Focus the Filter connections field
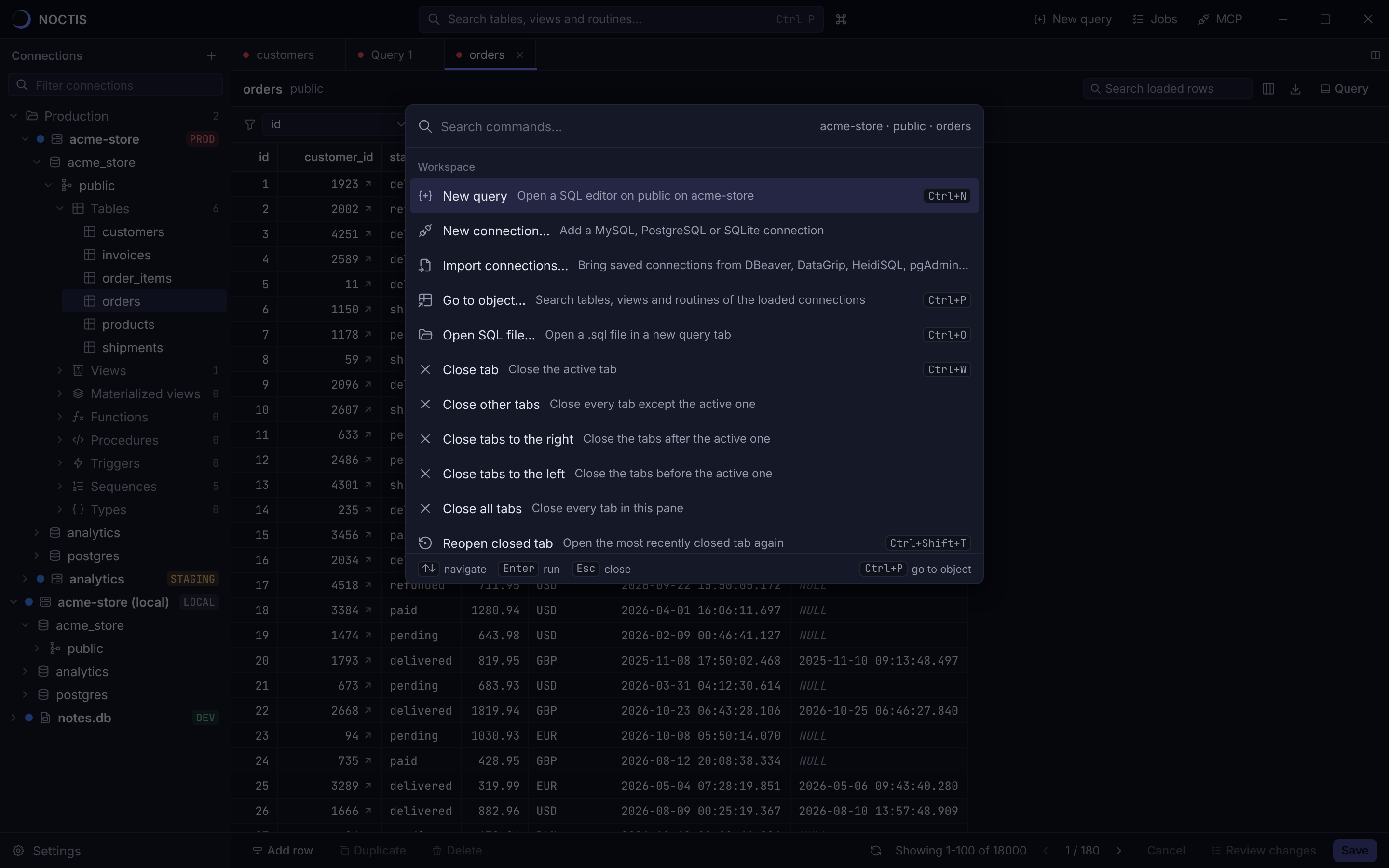This screenshot has width=1389, height=868. pos(115,85)
